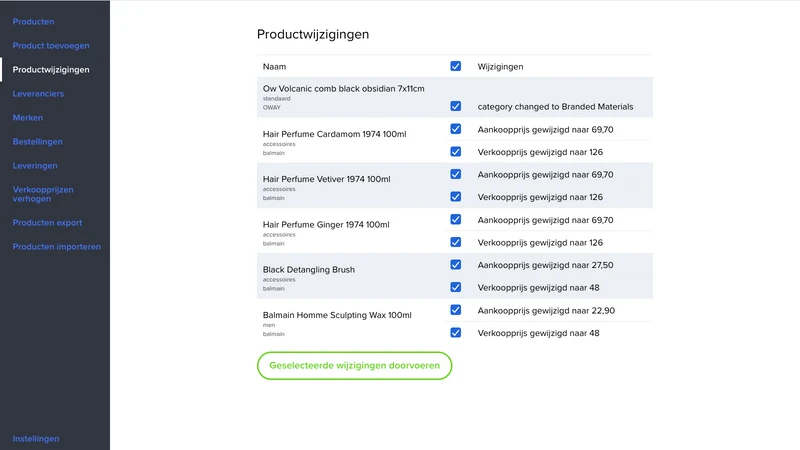Go to Leveringen in the sidebar
800x450 pixels.
35,165
